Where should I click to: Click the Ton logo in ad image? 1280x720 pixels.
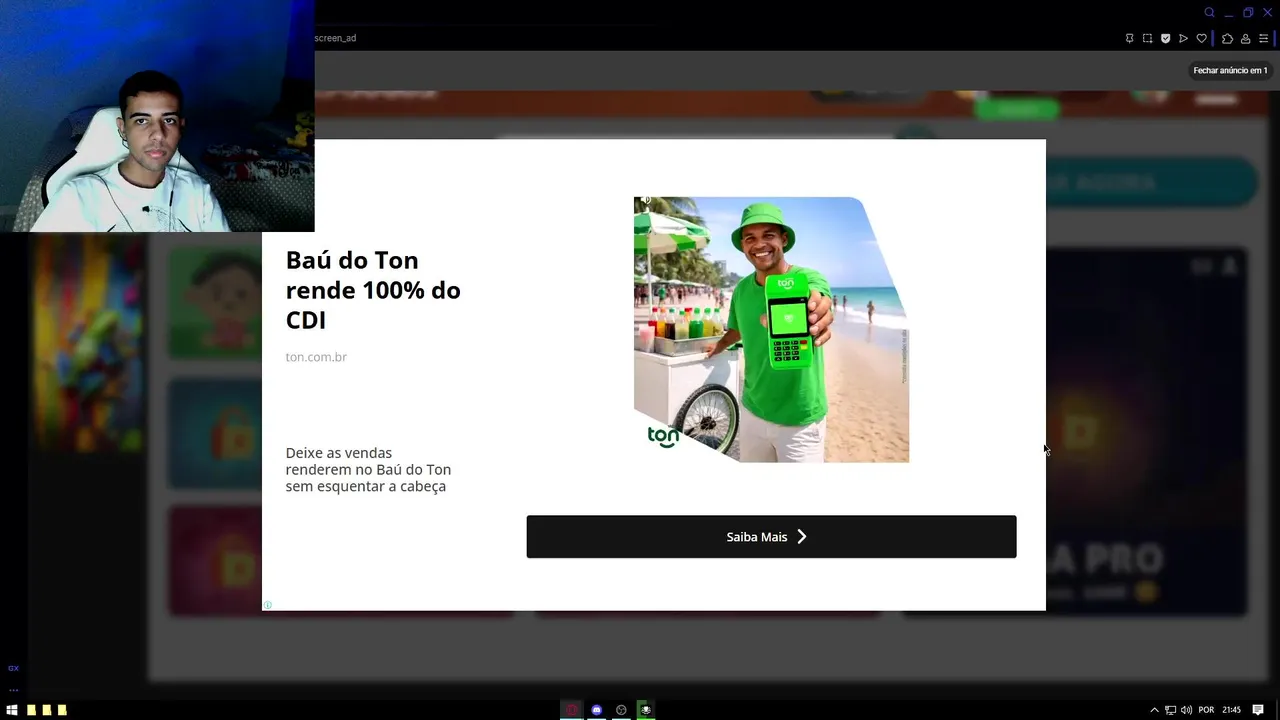[x=663, y=436]
